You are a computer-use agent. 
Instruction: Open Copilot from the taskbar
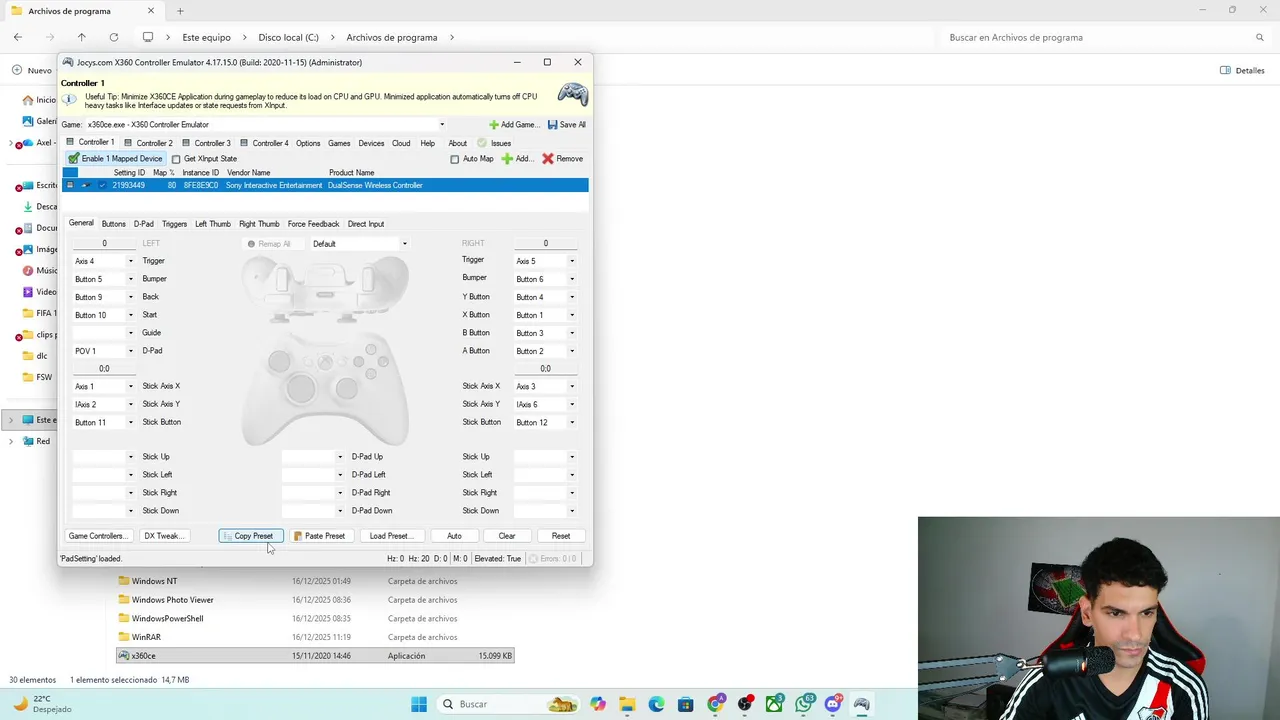(598, 704)
